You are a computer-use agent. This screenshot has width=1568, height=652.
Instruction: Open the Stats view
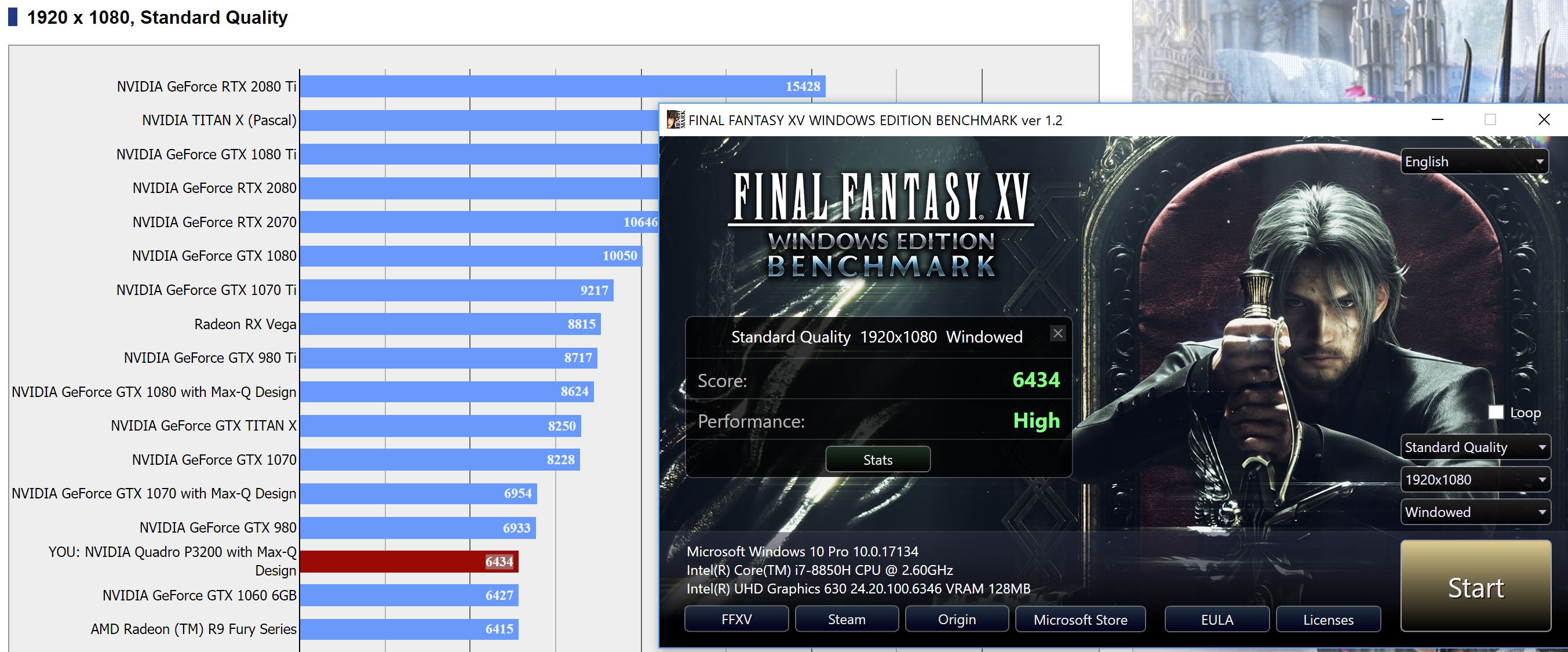pos(878,460)
